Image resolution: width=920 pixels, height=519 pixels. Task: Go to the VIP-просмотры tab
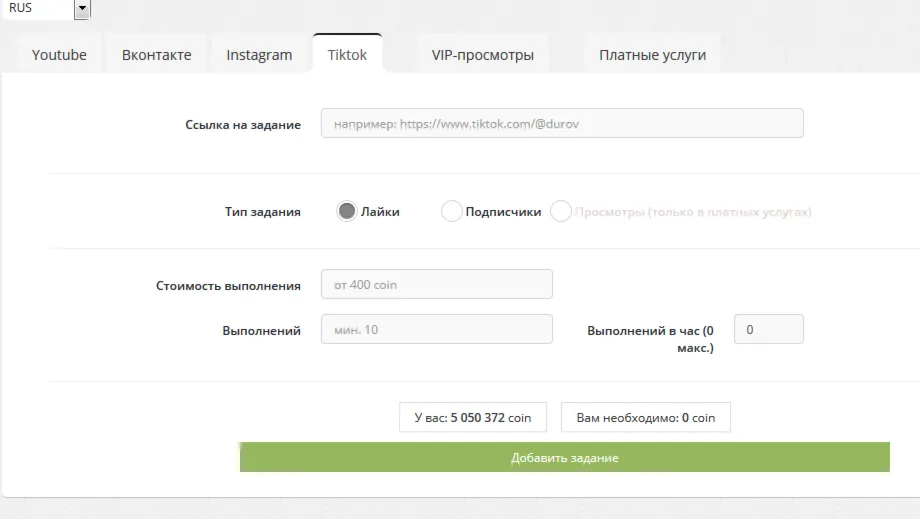coord(483,55)
